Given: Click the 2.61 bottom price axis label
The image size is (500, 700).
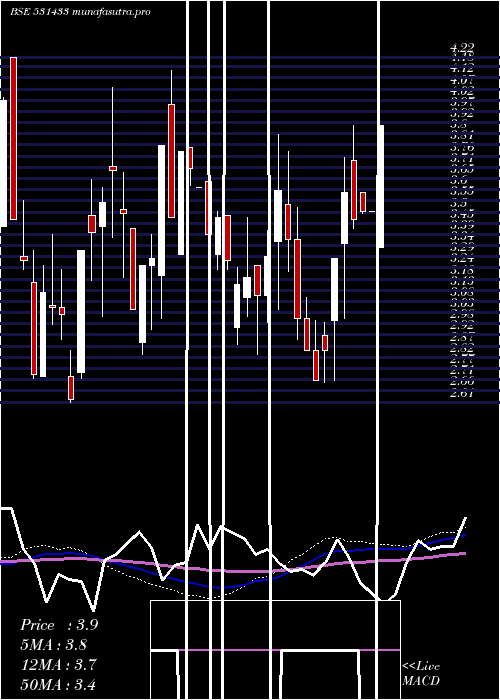Looking at the screenshot, I should [x=462, y=393].
